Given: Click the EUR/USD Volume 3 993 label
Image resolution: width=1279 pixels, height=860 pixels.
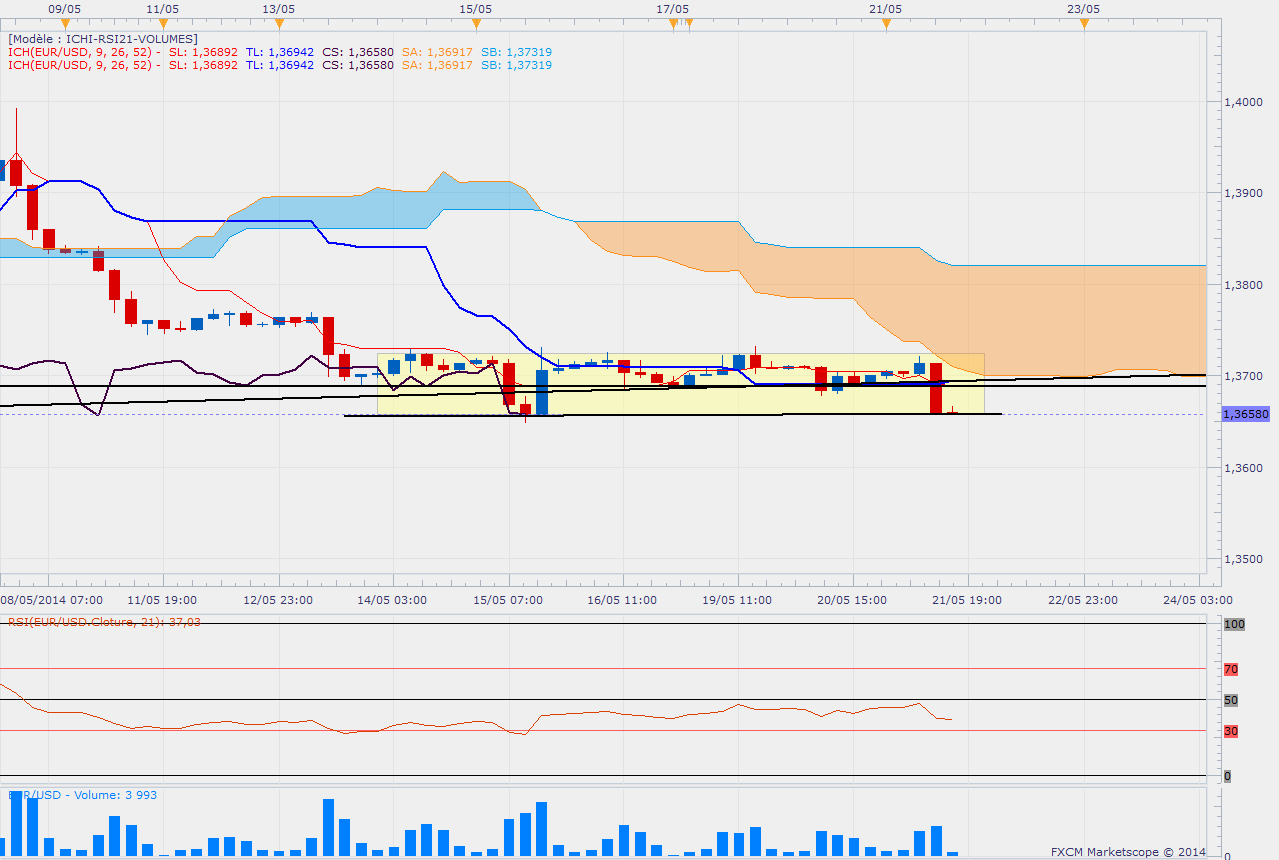Looking at the screenshot, I should [83, 795].
